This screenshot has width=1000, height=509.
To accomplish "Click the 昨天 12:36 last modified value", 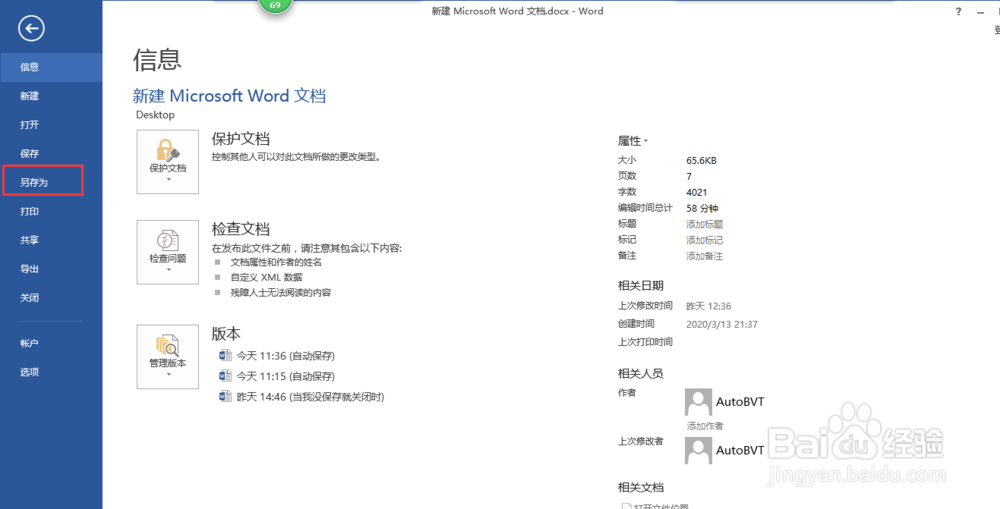I will tap(709, 306).
